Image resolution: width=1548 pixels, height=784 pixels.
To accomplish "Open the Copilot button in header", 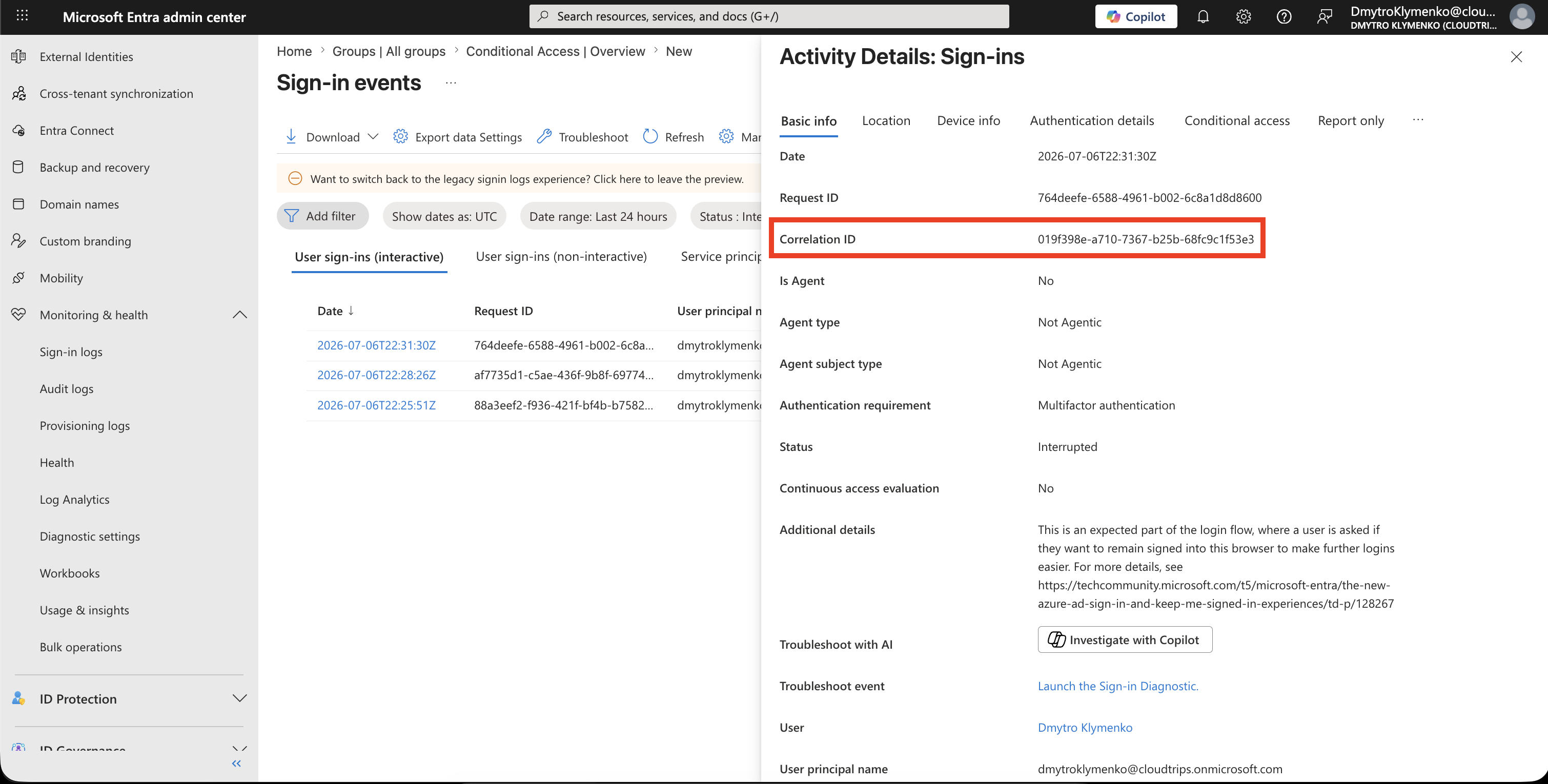I will coord(1136,16).
